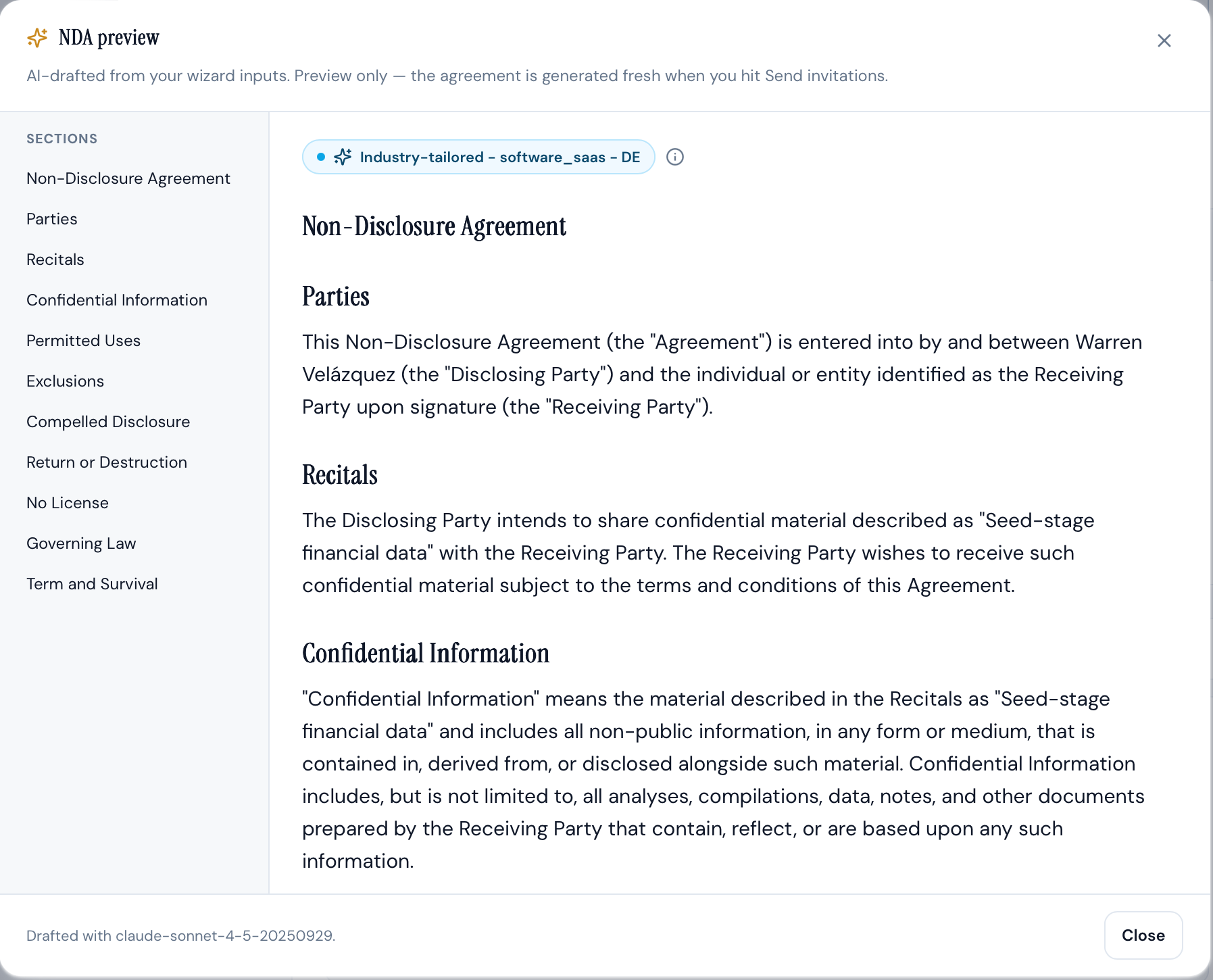Select the Exclusions section in the sidebar
This screenshot has height=980, width=1213.
pos(66,381)
